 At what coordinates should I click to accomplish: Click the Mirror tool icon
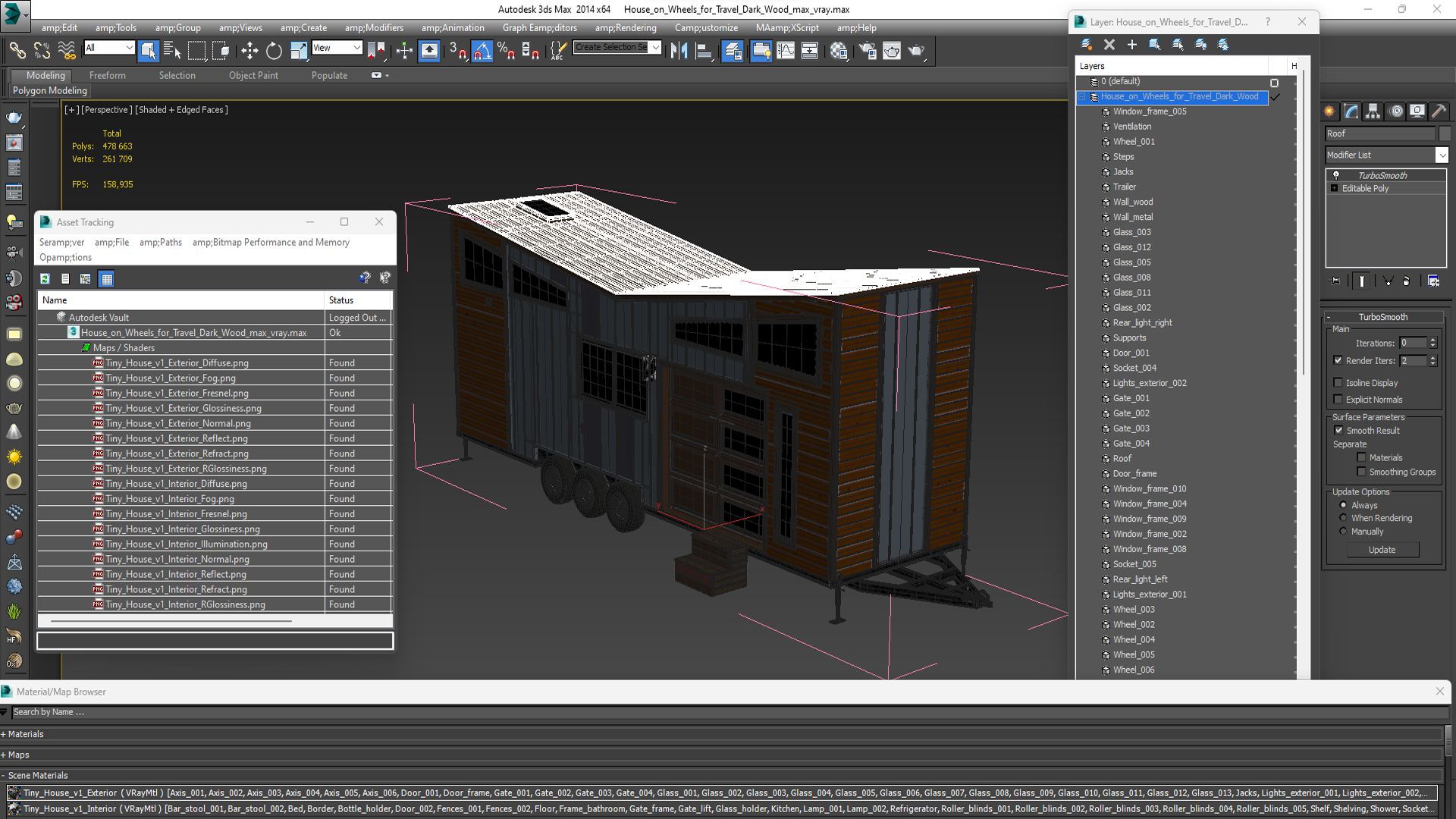point(679,51)
